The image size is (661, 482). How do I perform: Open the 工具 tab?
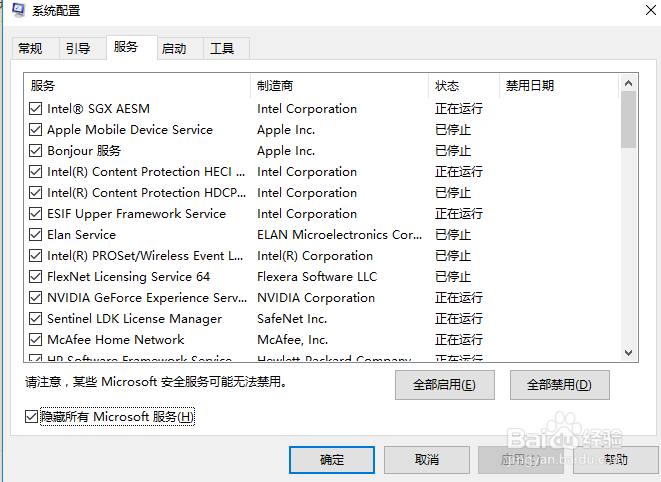(226, 48)
